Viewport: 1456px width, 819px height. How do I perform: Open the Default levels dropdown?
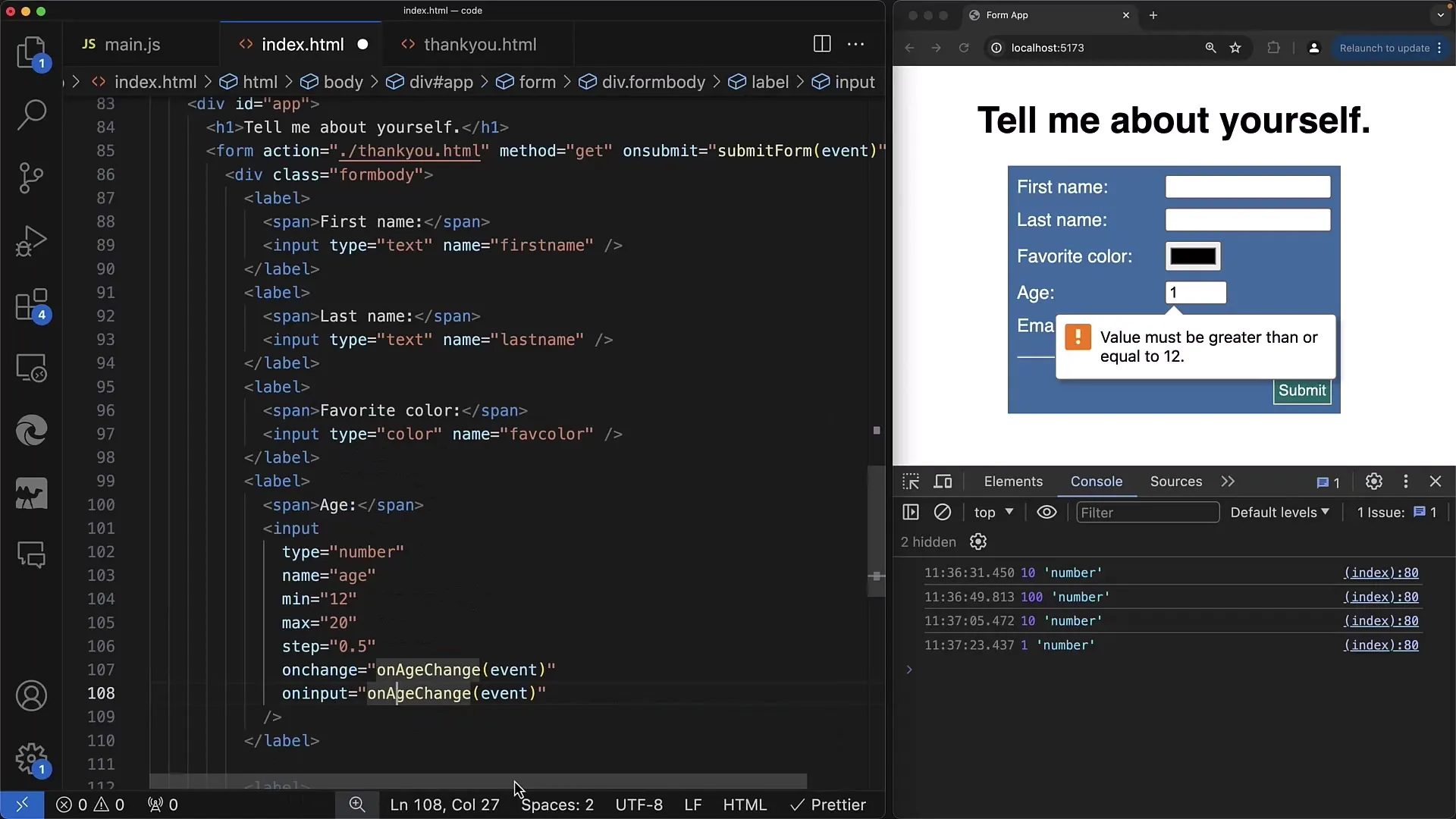1279,513
